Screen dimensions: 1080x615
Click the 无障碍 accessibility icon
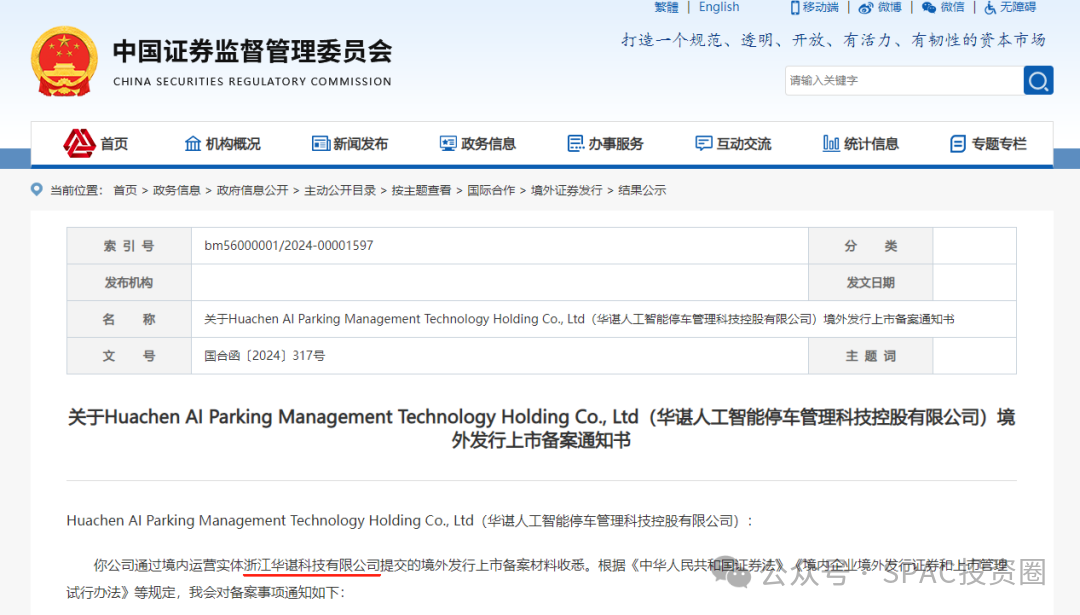coord(990,8)
